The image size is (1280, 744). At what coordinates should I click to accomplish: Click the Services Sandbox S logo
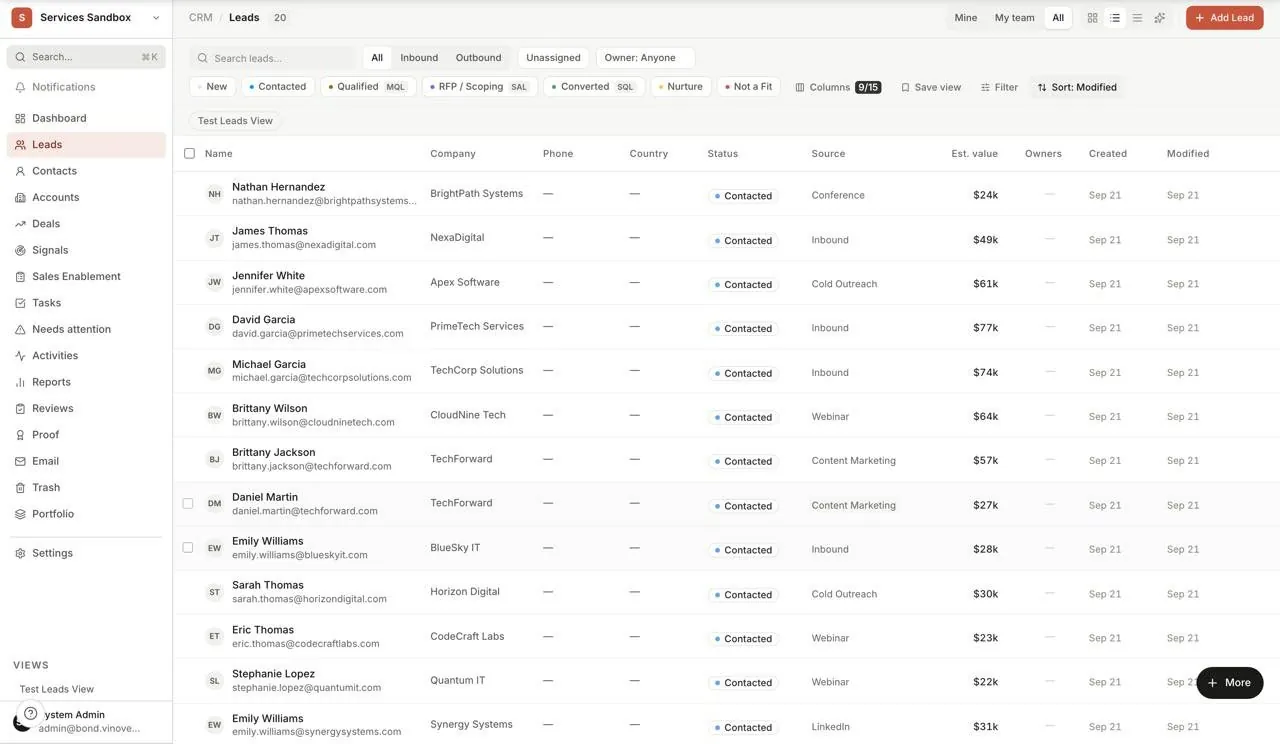pyautogui.click(x=21, y=18)
